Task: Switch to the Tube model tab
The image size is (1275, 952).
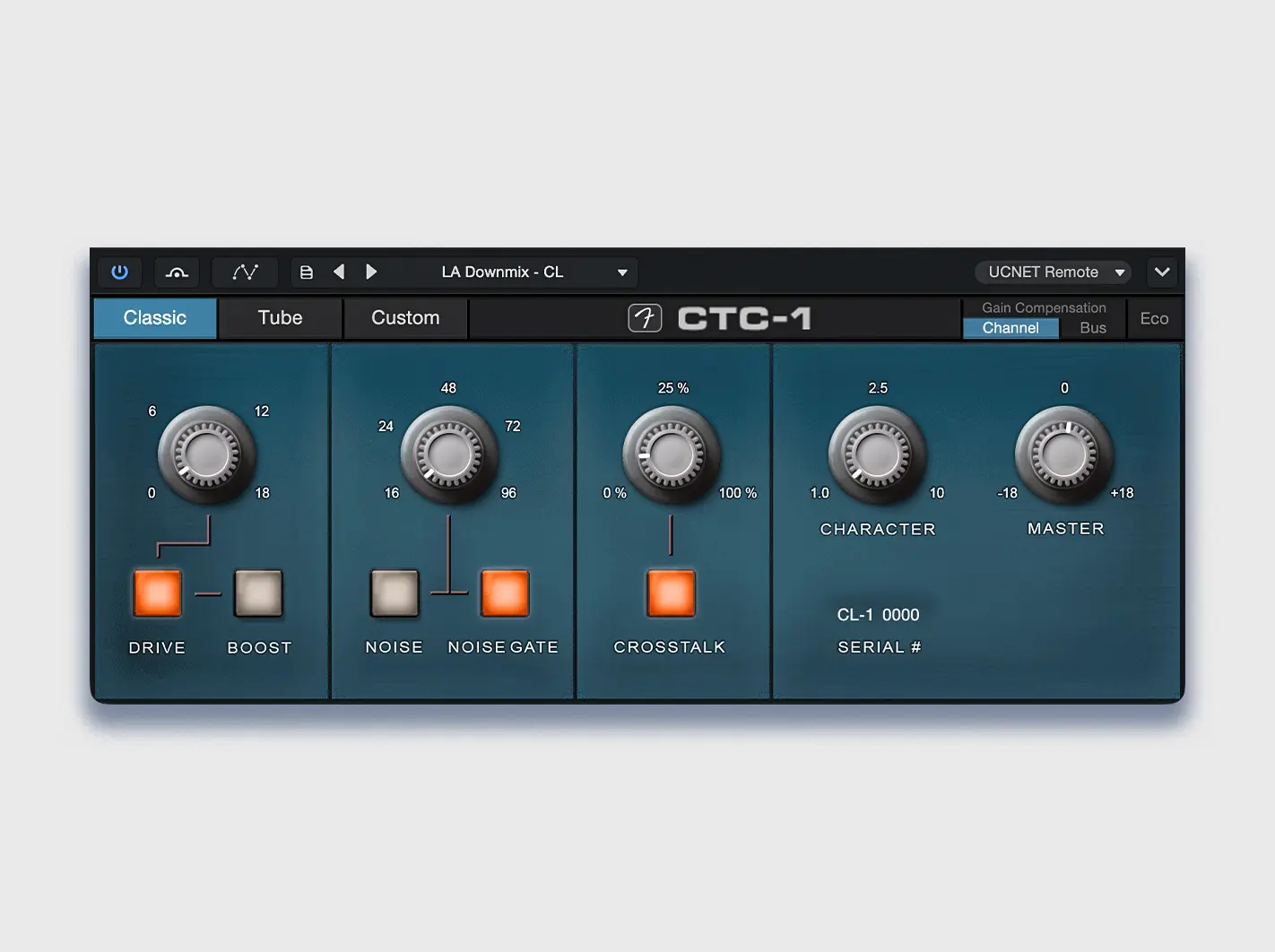Action: (280, 318)
